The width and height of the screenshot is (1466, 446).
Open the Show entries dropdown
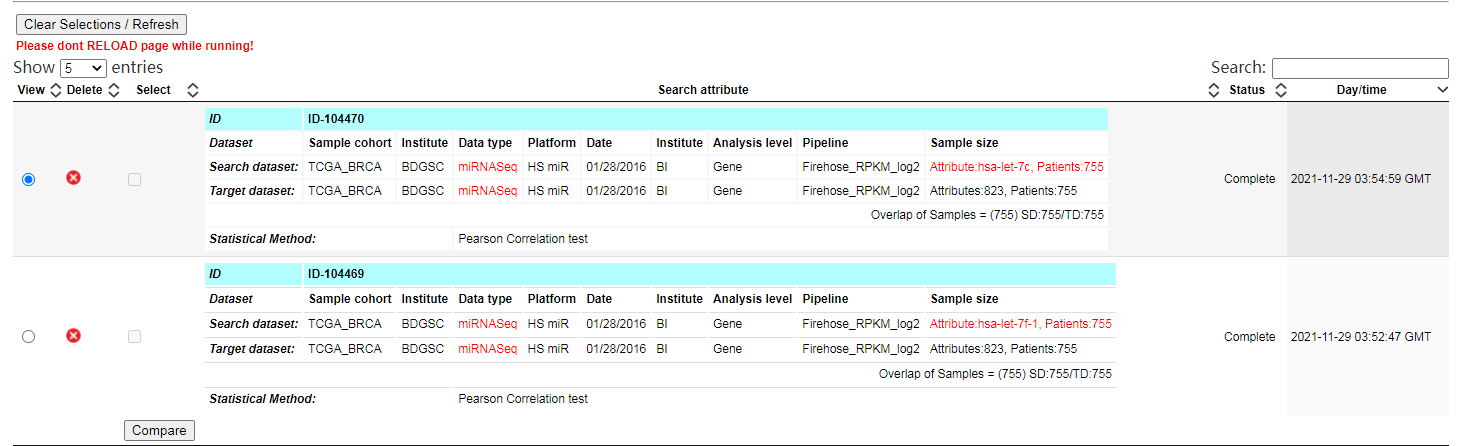point(83,68)
